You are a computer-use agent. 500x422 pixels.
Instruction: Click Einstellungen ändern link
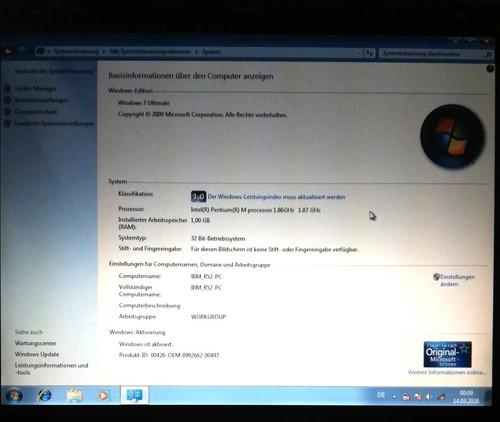click(457, 280)
